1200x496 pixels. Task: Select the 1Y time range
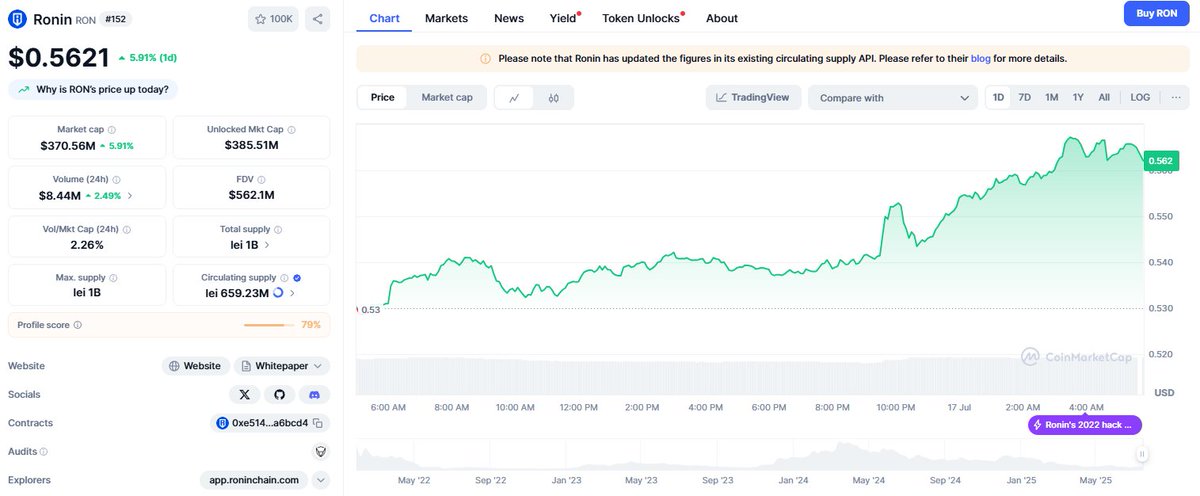point(1078,97)
